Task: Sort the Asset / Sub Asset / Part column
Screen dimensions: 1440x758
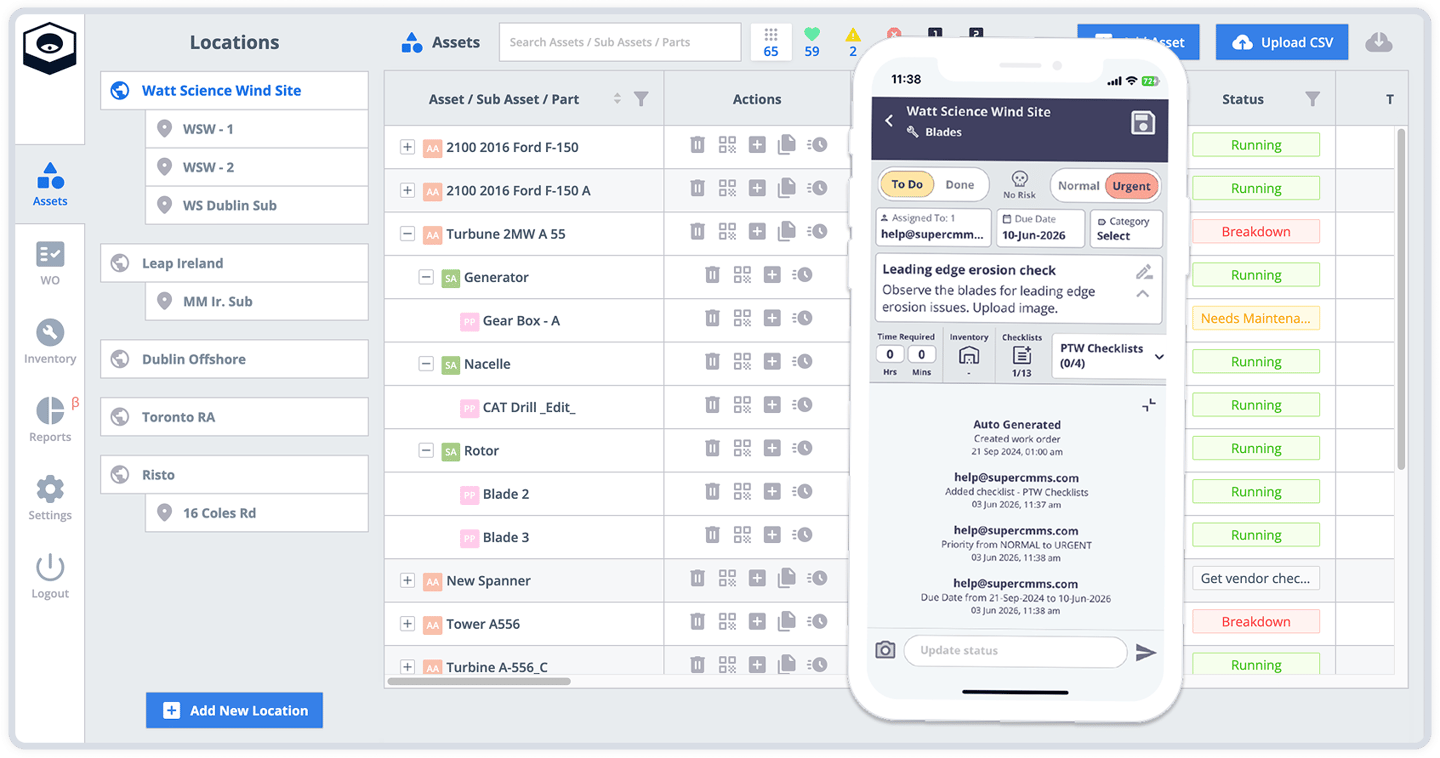Action: 617,99
